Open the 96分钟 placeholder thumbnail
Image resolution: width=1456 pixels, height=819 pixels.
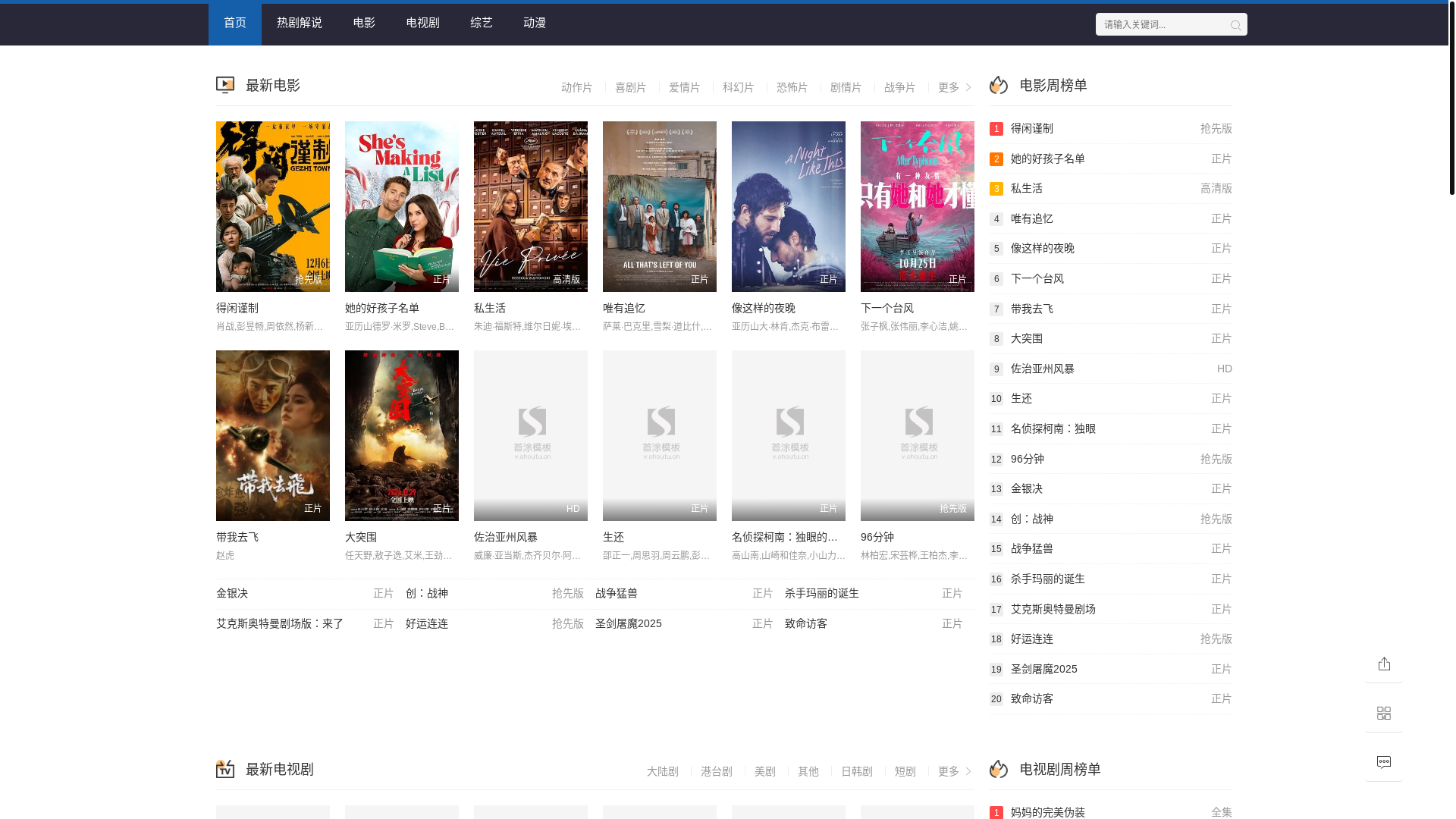(x=918, y=435)
